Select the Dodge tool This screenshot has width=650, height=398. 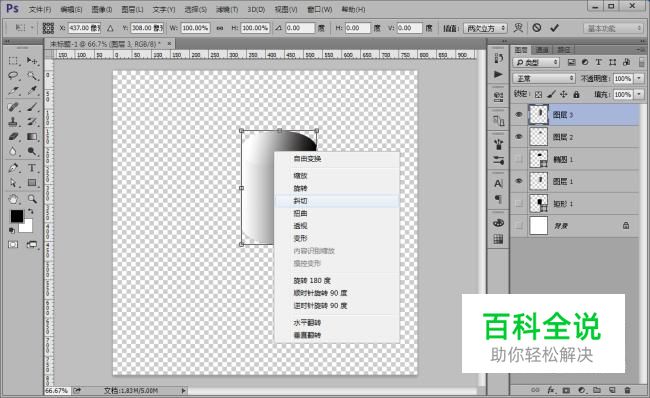point(32,151)
